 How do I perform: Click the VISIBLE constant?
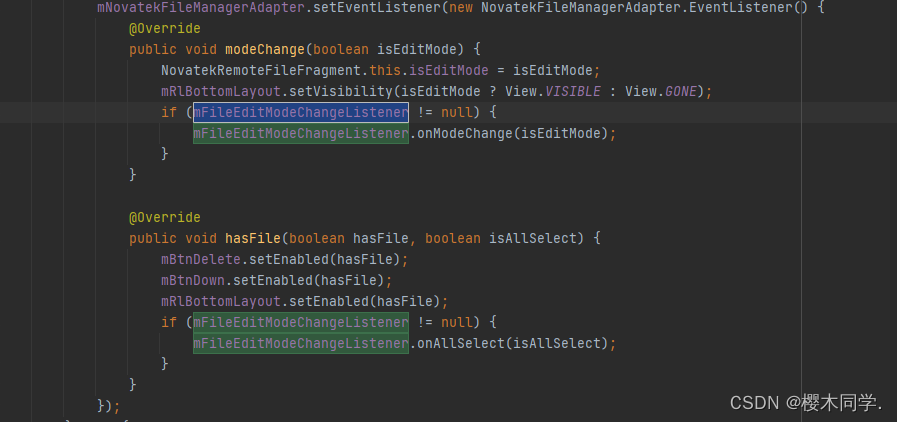[573, 91]
